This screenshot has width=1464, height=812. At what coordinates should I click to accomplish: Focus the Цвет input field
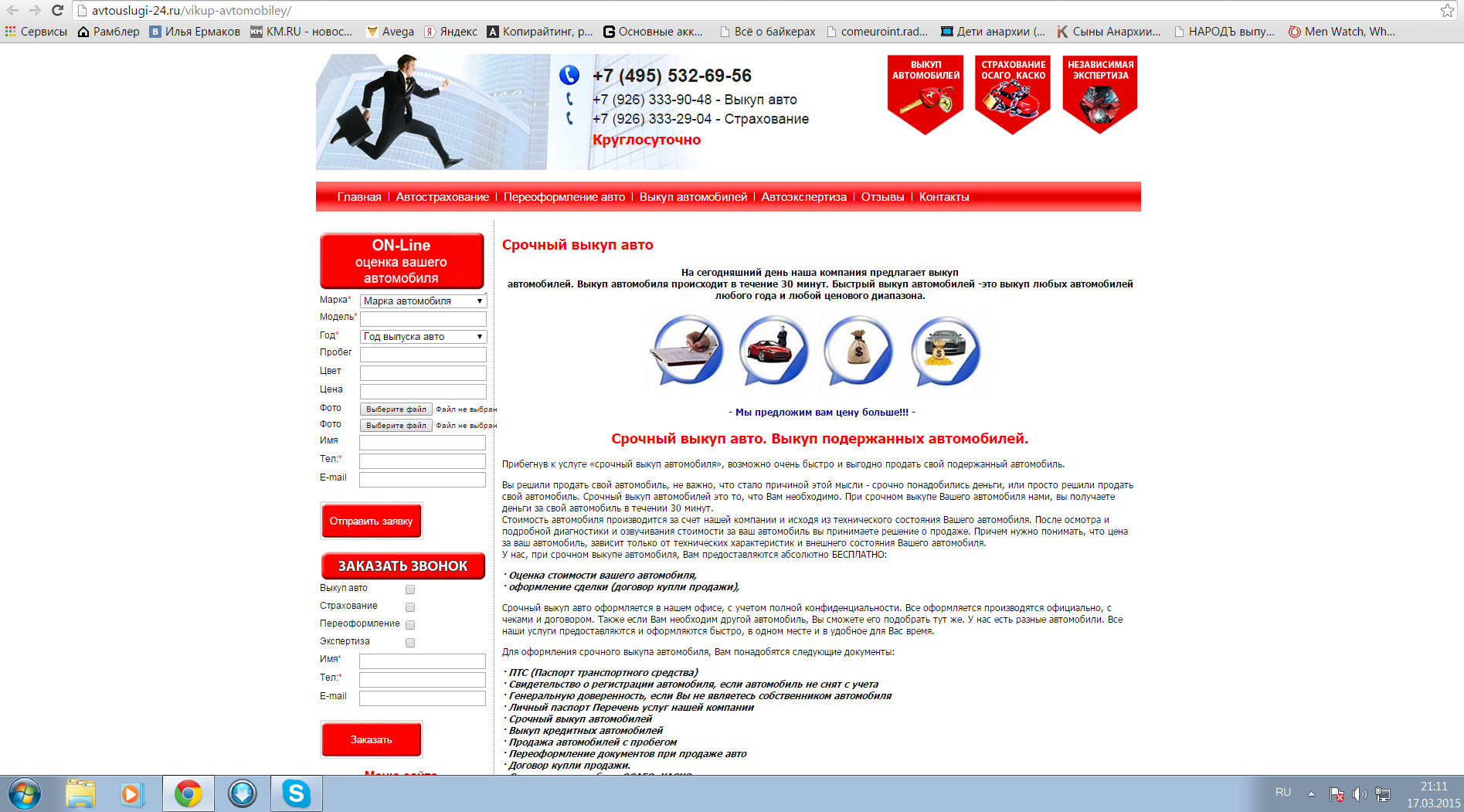pos(423,373)
